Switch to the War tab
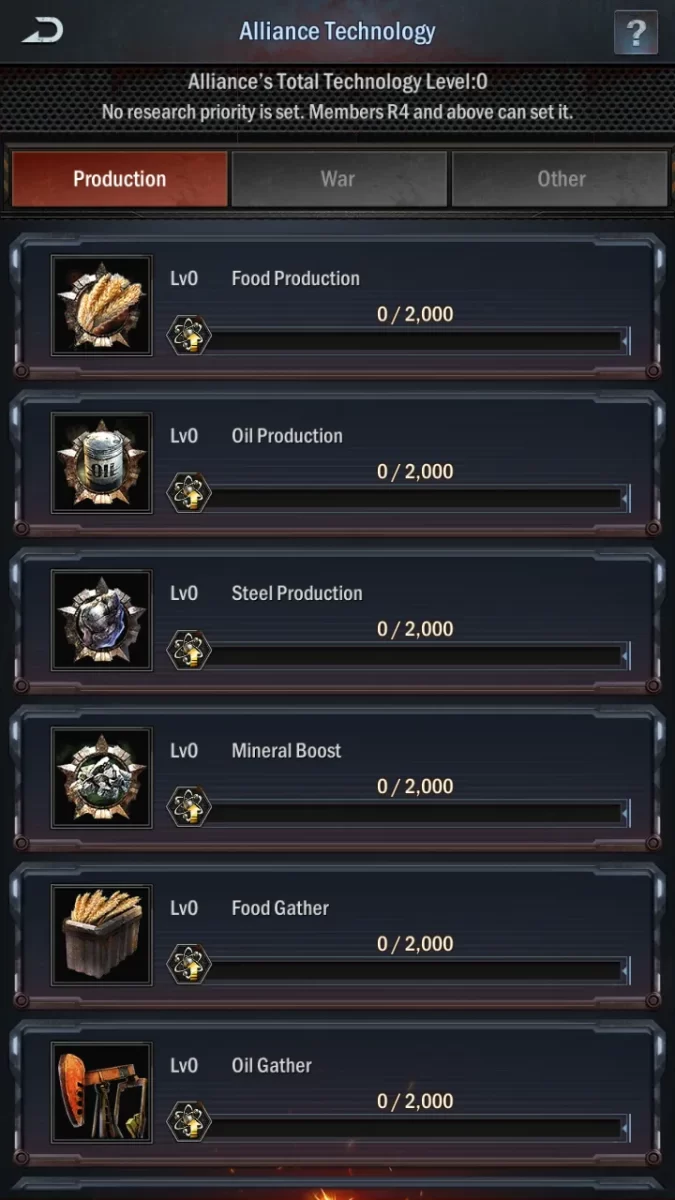 coord(338,179)
